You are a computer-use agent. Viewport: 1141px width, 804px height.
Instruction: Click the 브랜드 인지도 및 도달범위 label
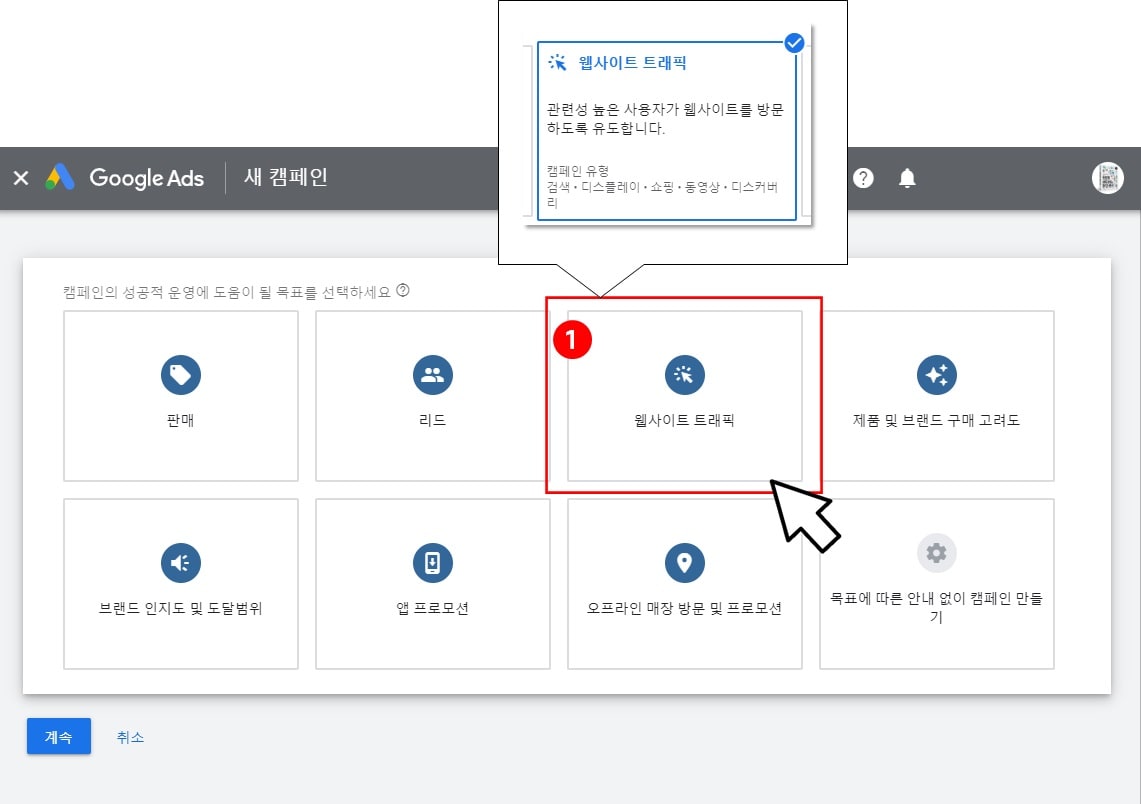pyautogui.click(x=180, y=608)
